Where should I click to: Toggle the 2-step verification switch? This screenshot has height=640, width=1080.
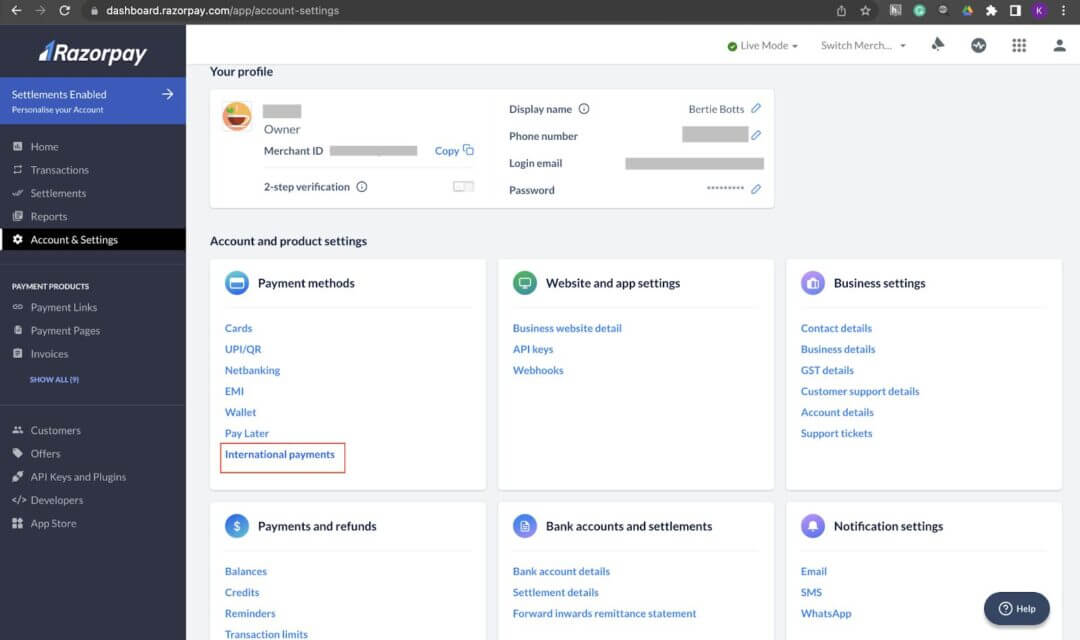pos(463,186)
